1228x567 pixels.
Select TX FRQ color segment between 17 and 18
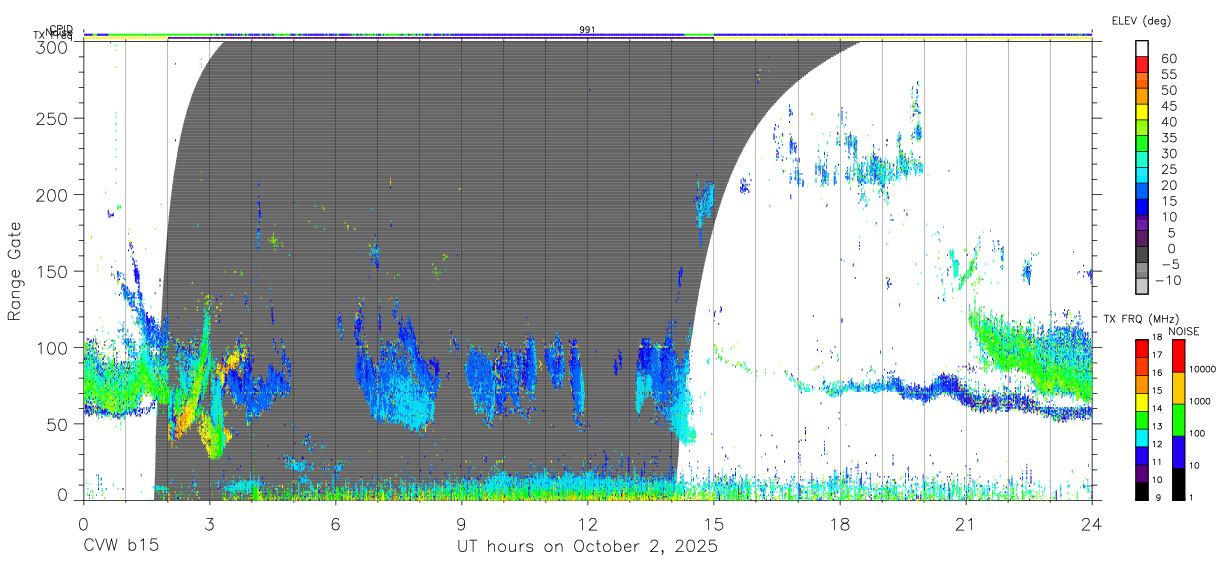tap(1142, 348)
